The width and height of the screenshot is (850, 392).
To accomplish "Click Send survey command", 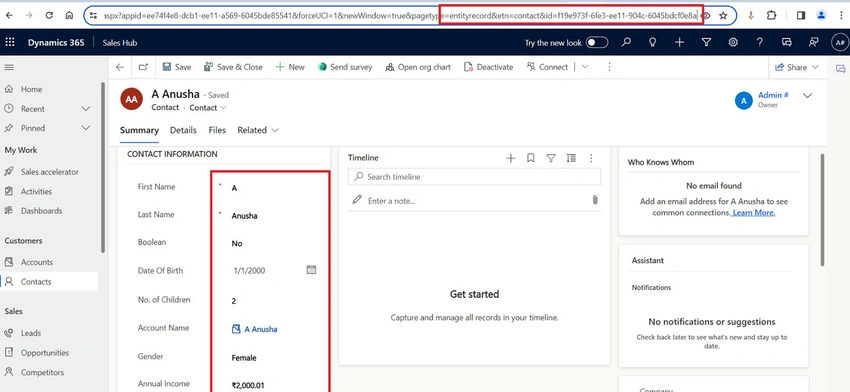I will [x=345, y=67].
